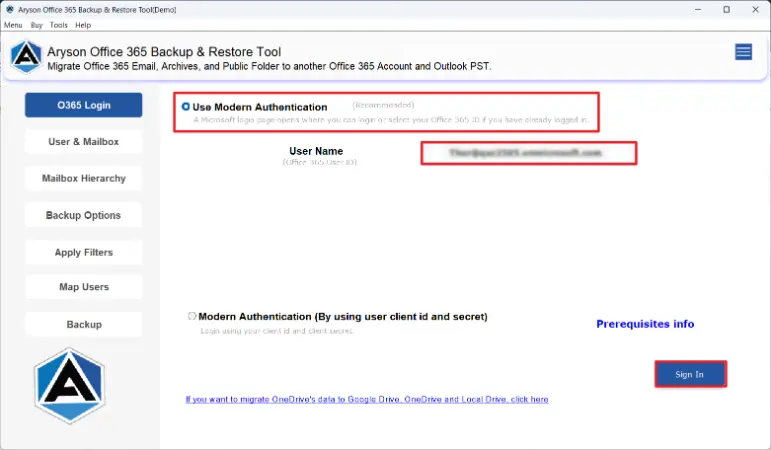
Task: Click 'Aryson Office 365 Backup & Restore Tool' heading
Action: coord(164,52)
